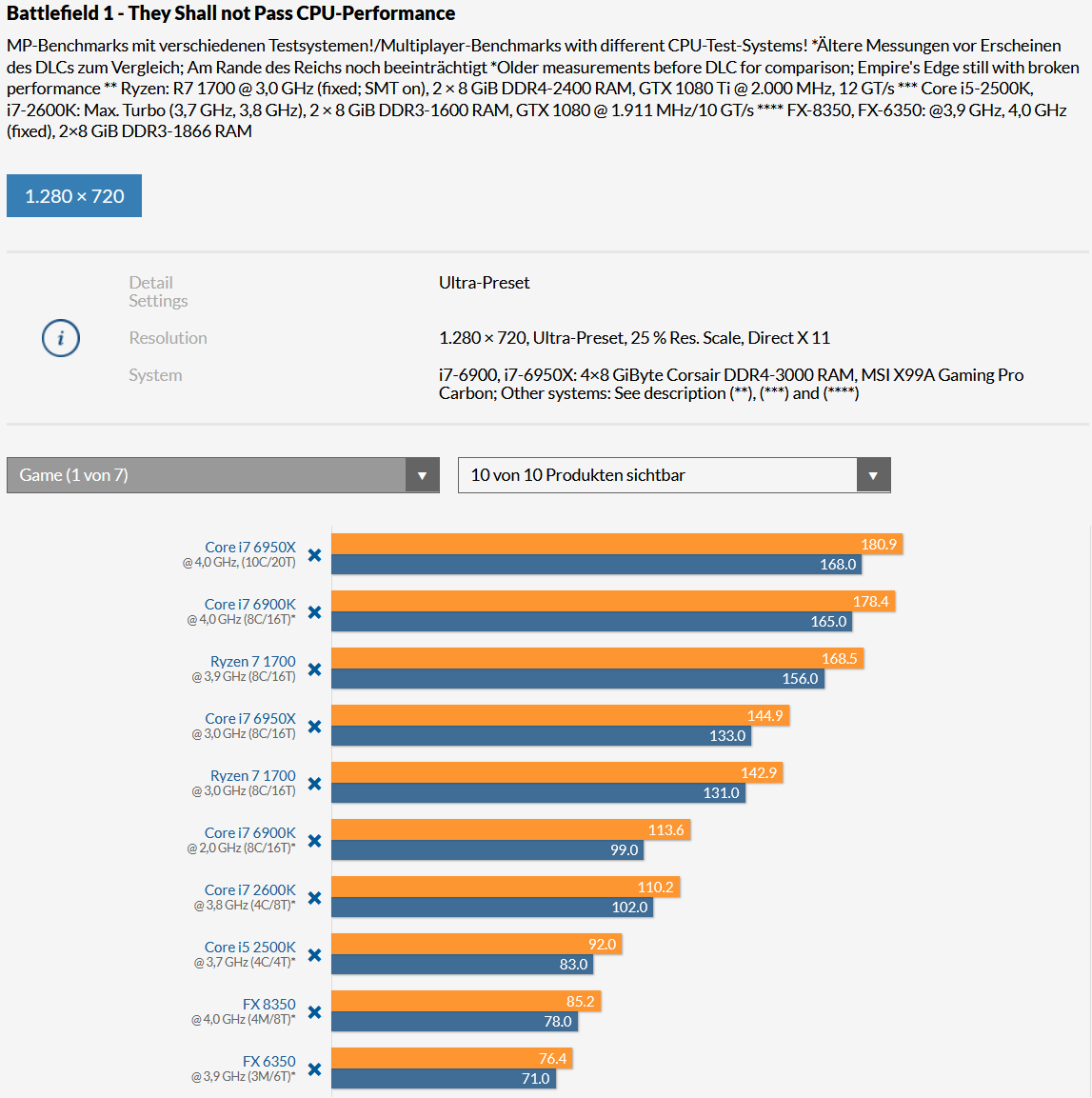Click the arrow of the Produkten sichtbar dropdown
Screen dimensions: 1092x1098
[x=873, y=475]
